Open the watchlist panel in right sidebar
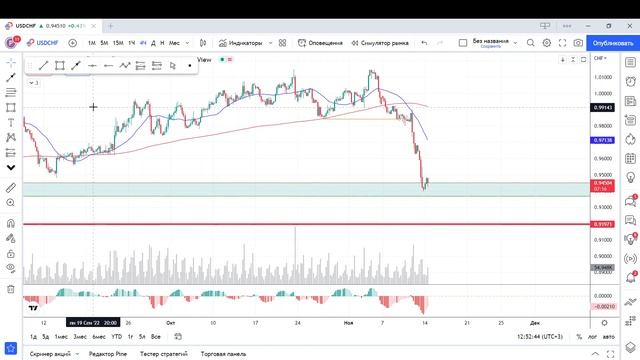Image resolution: width=640 pixels, height=360 pixels. click(x=631, y=62)
